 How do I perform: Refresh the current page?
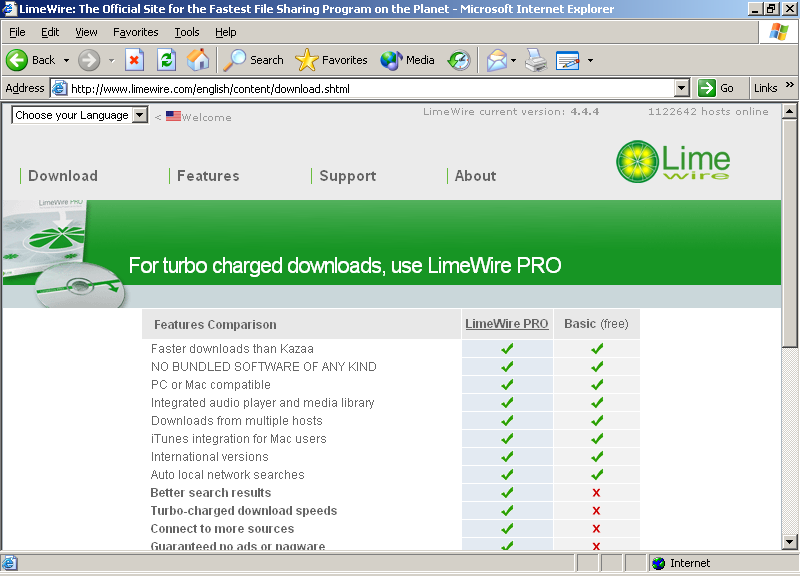tap(166, 60)
